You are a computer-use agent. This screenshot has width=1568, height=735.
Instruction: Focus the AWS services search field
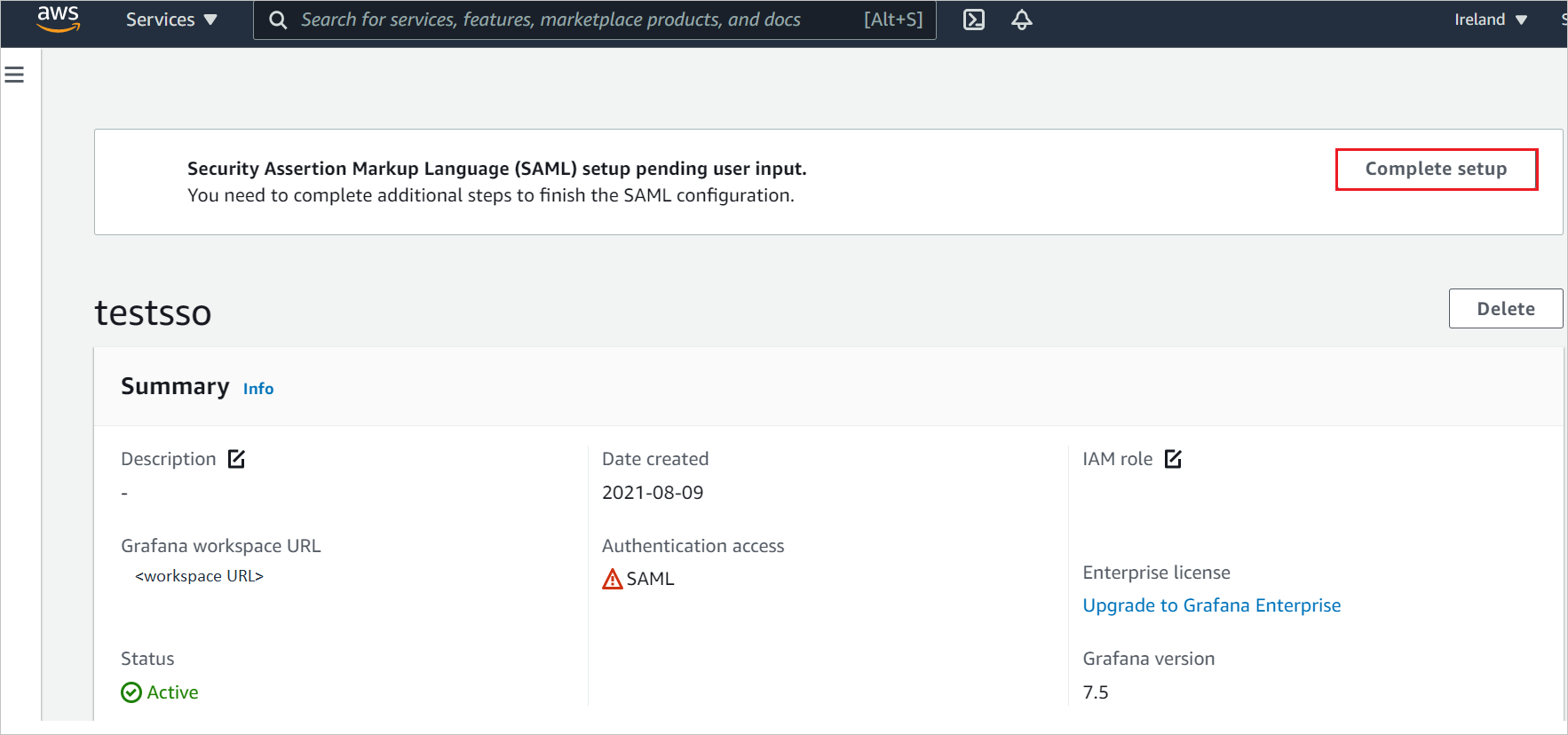595,20
